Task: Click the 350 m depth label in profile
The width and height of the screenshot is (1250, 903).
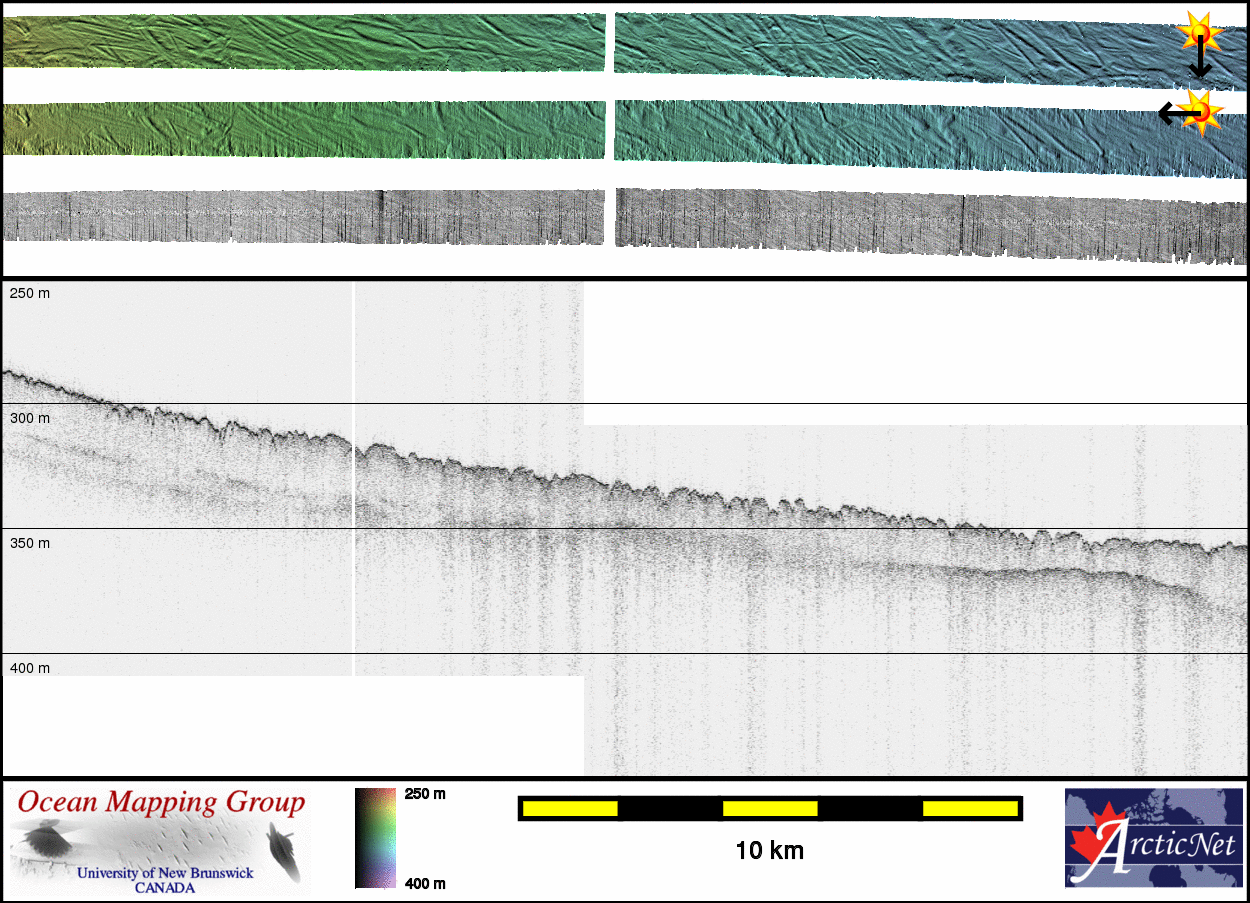Action: [x=29, y=543]
